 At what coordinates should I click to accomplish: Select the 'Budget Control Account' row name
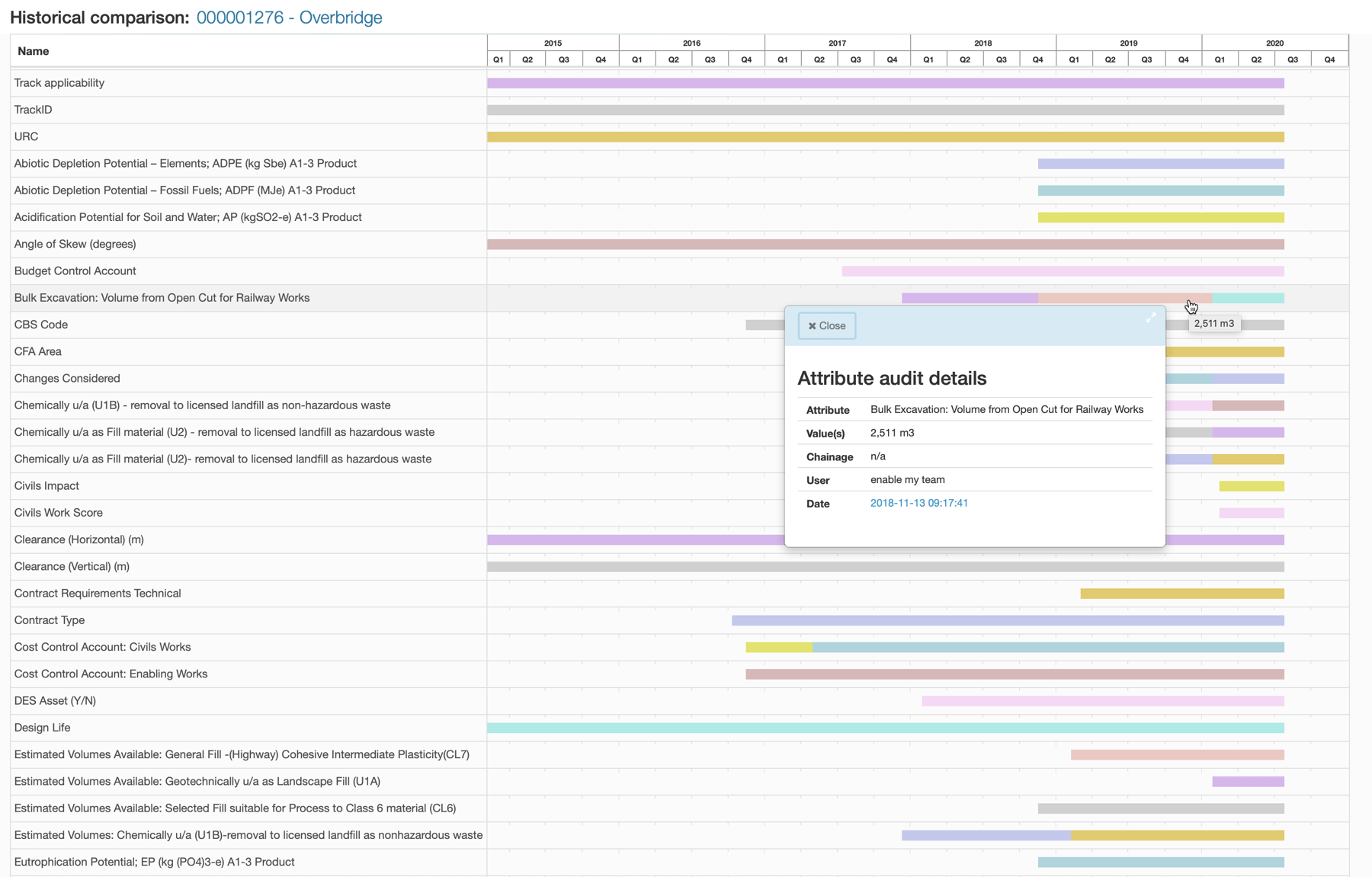click(75, 271)
